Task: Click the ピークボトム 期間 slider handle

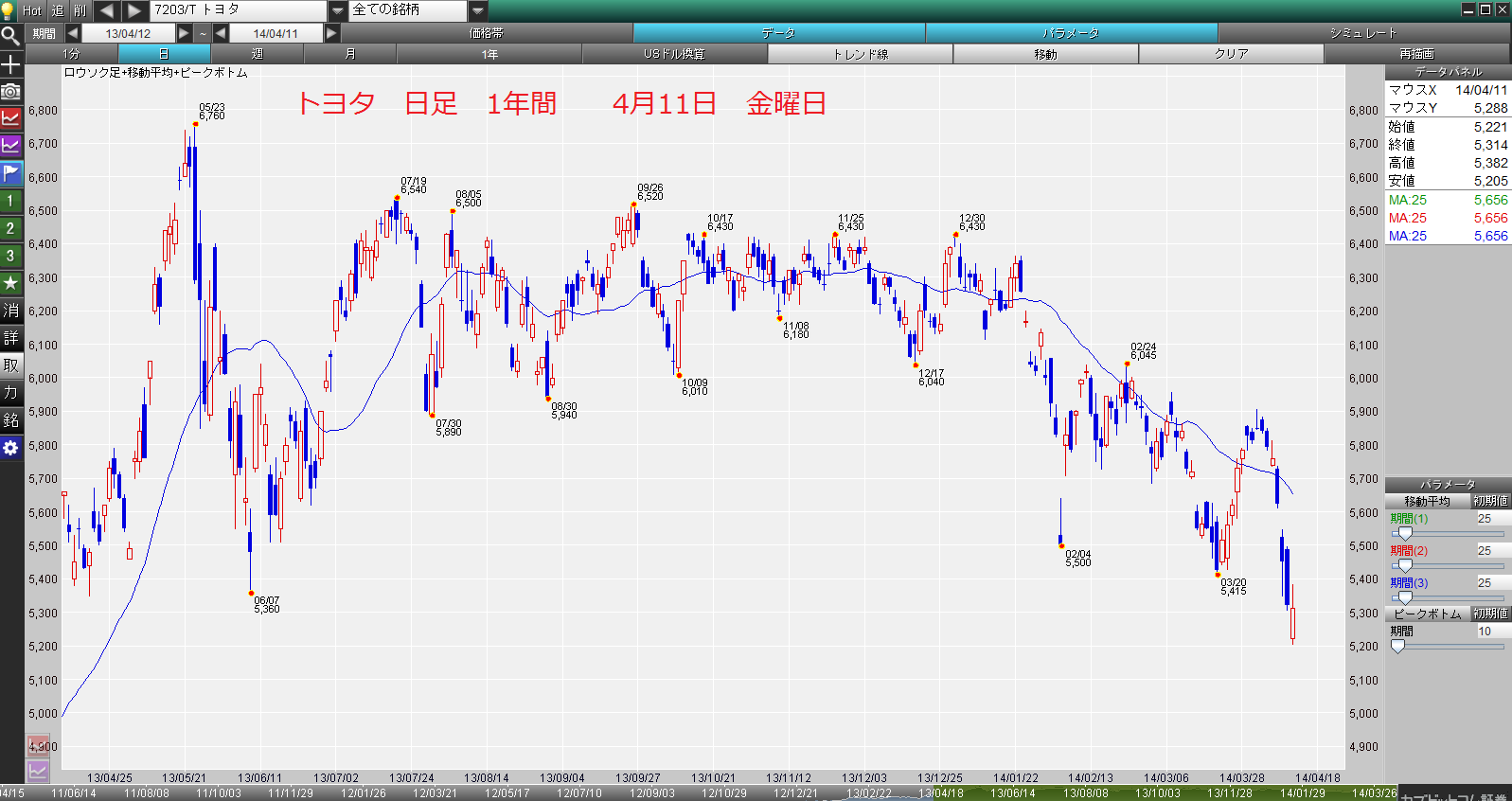Action: coord(1398,647)
